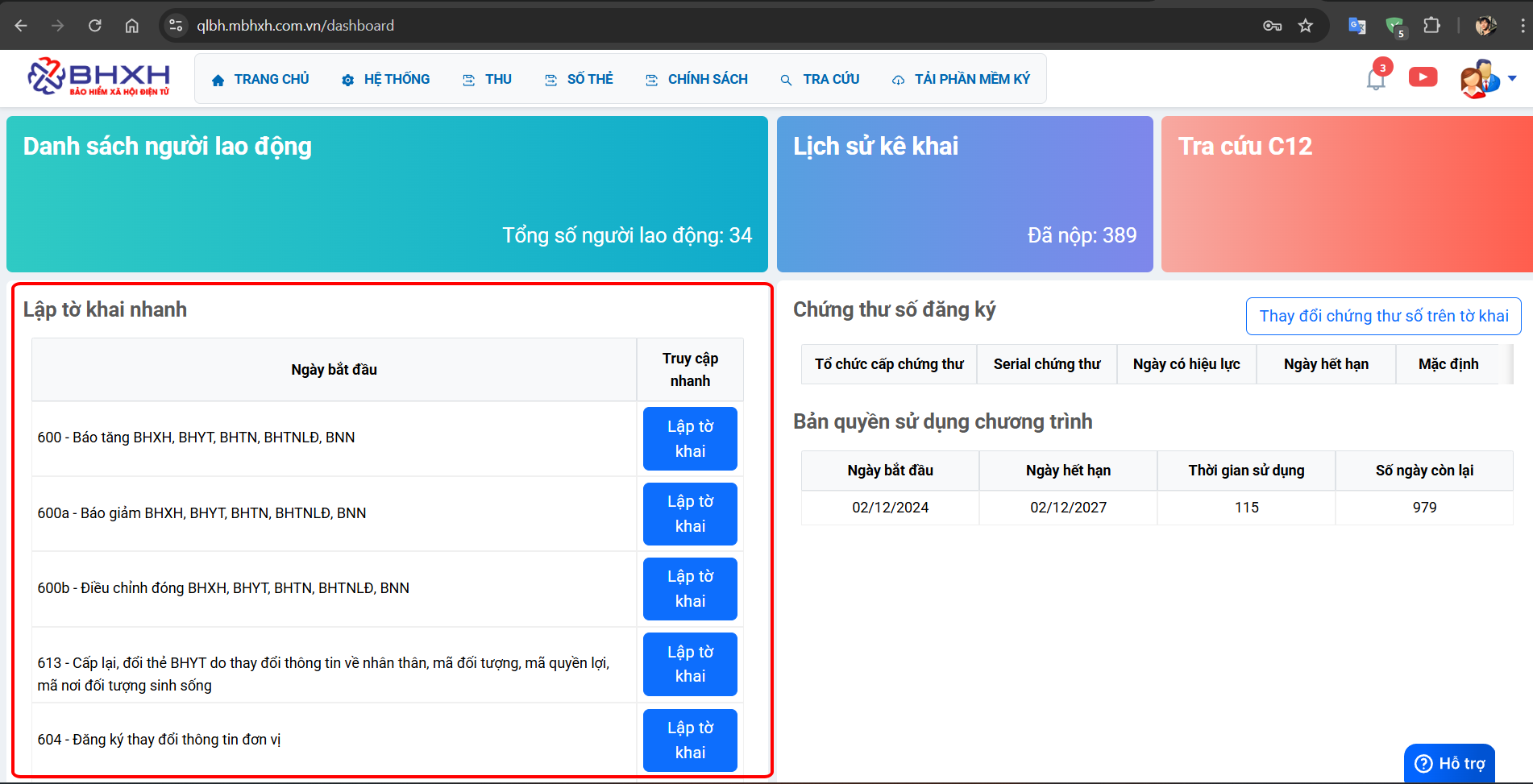Open the green shield extension with badge 5
The height and width of the screenshot is (784, 1533).
(1395, 27)
